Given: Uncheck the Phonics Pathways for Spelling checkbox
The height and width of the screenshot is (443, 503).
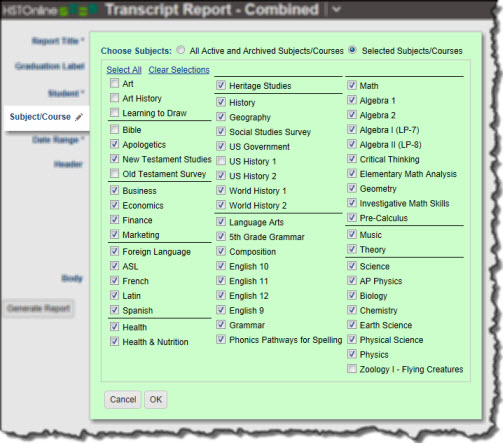Looking at the screenshot, I should point(221,339).
